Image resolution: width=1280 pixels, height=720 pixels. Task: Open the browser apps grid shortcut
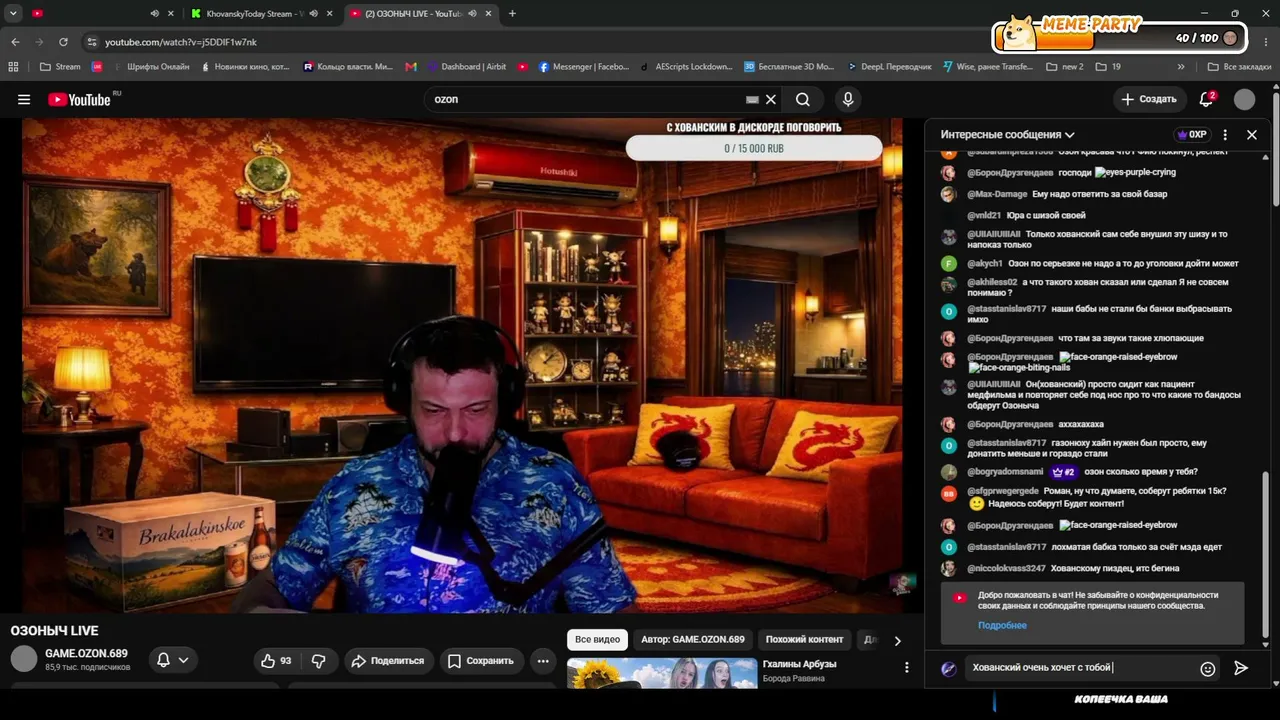coord(13,67)
